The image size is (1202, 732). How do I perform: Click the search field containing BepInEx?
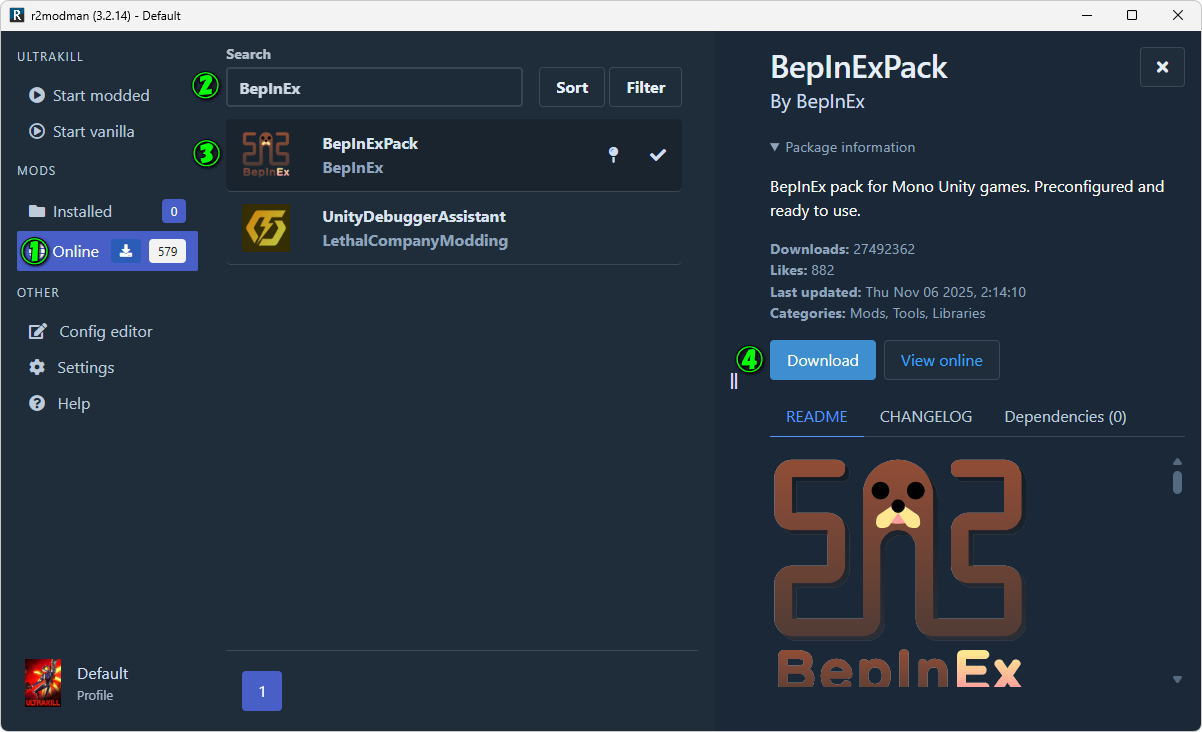pos(374,88)
